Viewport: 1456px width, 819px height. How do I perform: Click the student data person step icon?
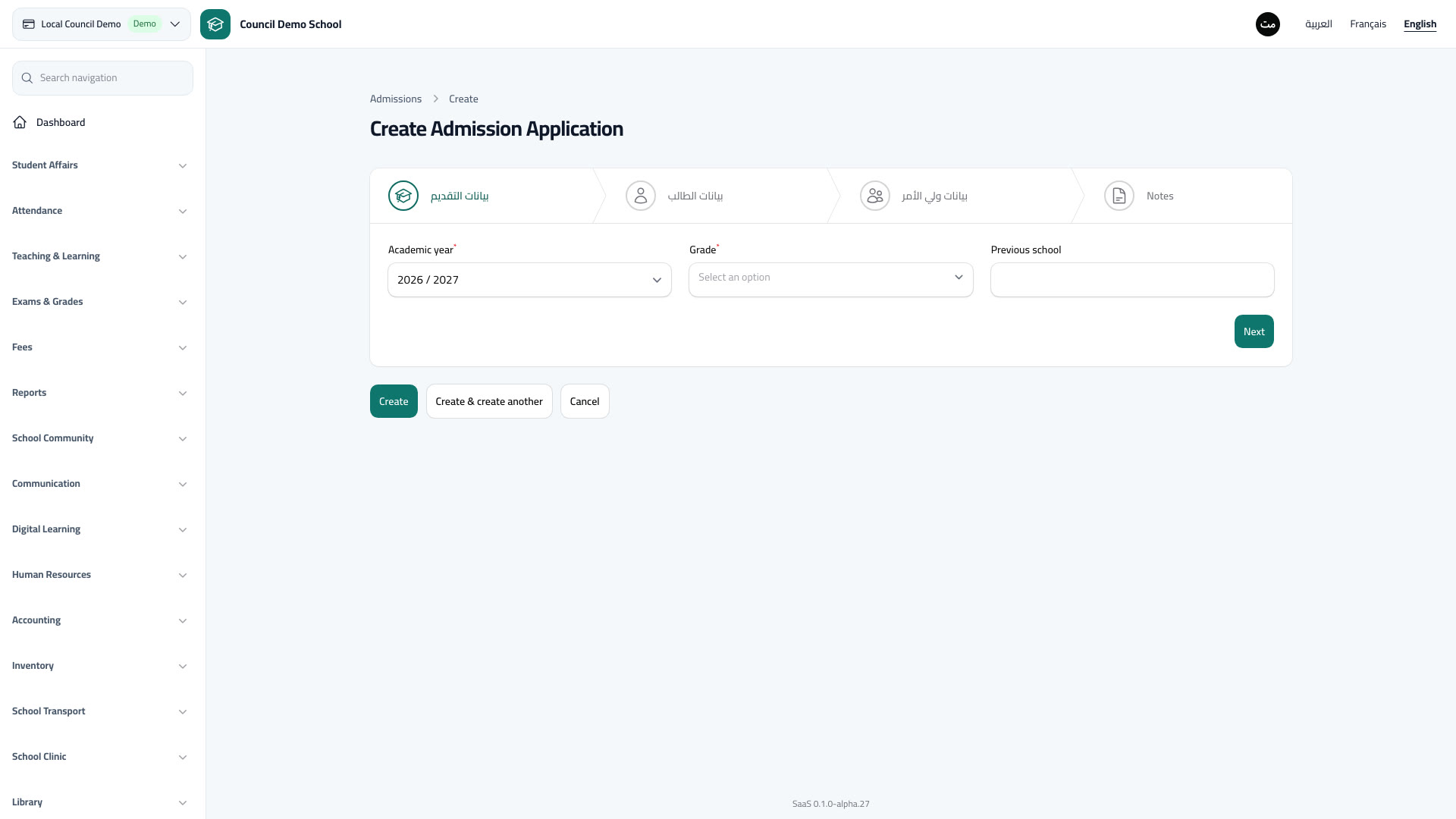[641, 196]
